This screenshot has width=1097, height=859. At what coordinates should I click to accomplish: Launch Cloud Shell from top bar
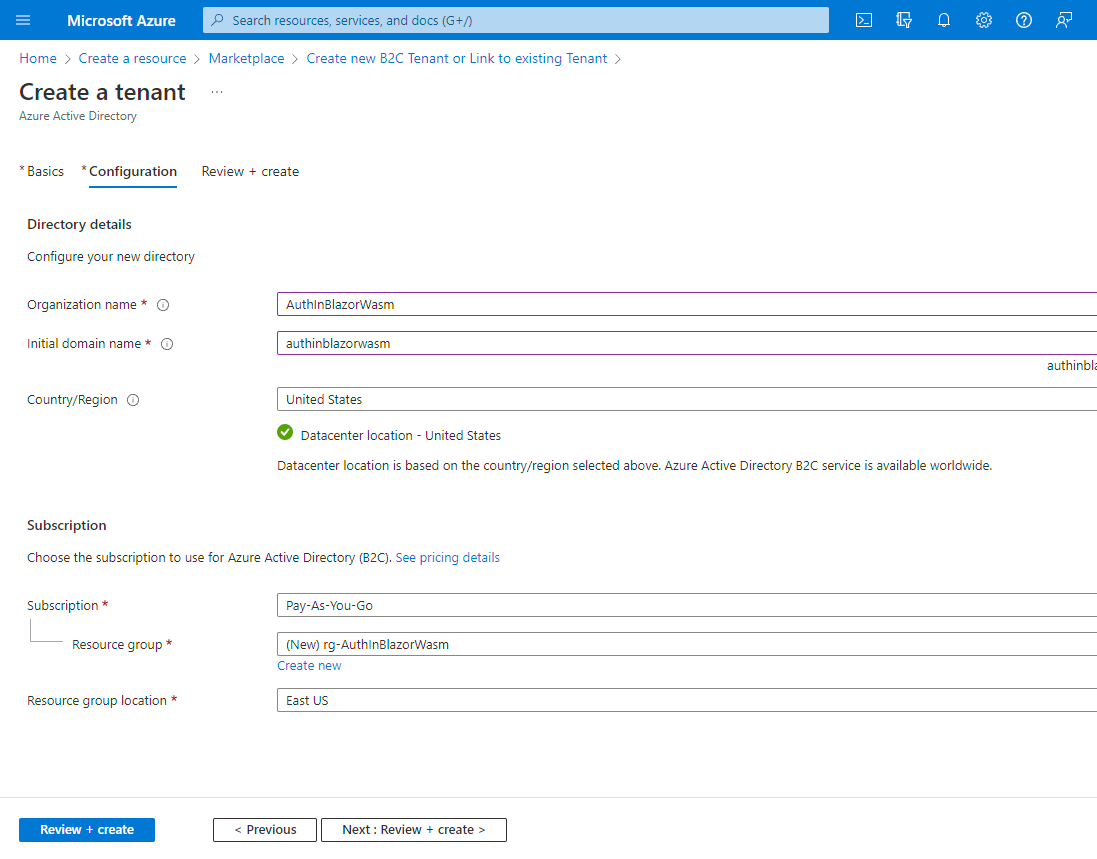pos(864,20)
